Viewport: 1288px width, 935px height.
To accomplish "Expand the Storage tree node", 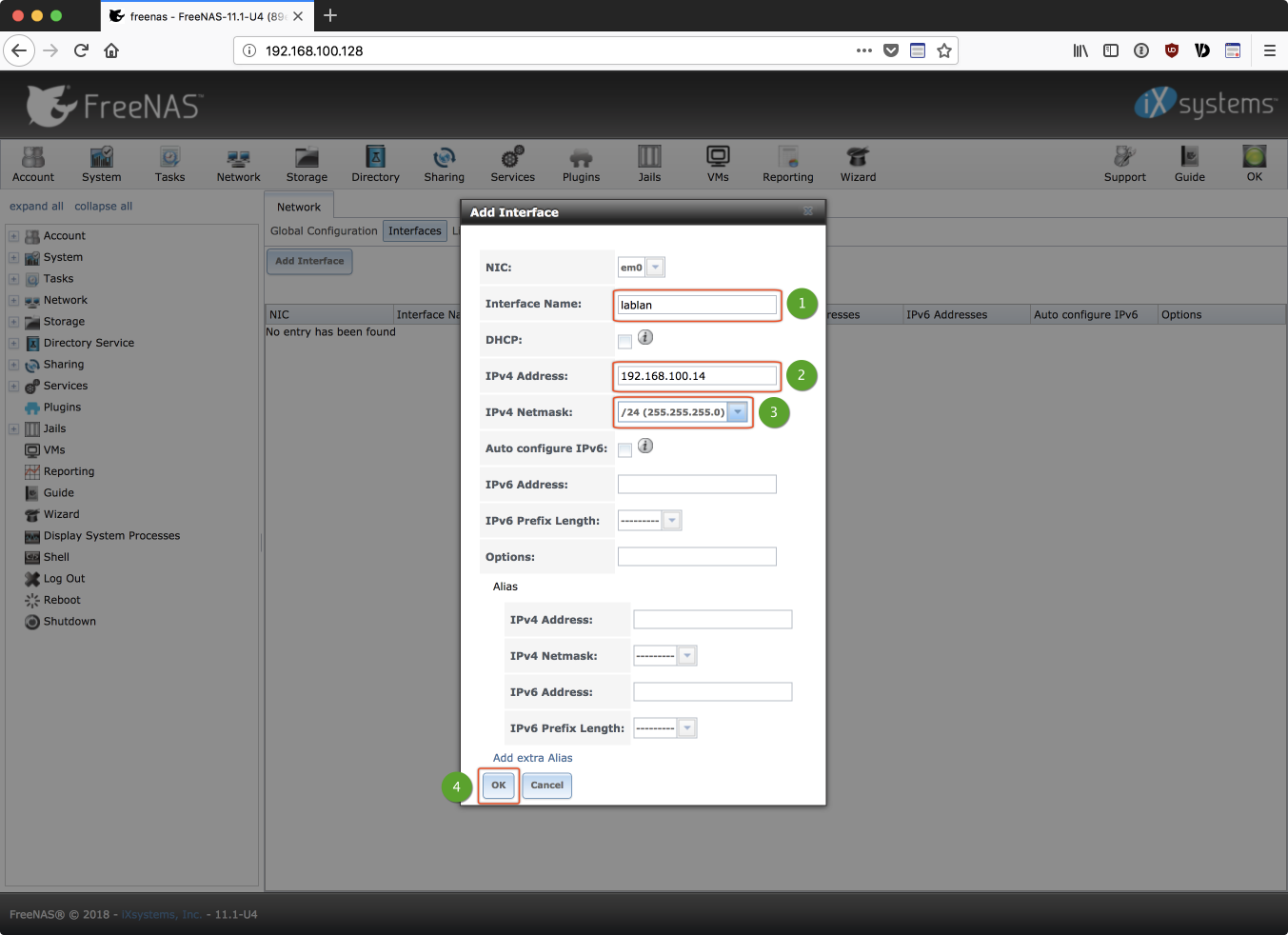I will tap(13, 322).
